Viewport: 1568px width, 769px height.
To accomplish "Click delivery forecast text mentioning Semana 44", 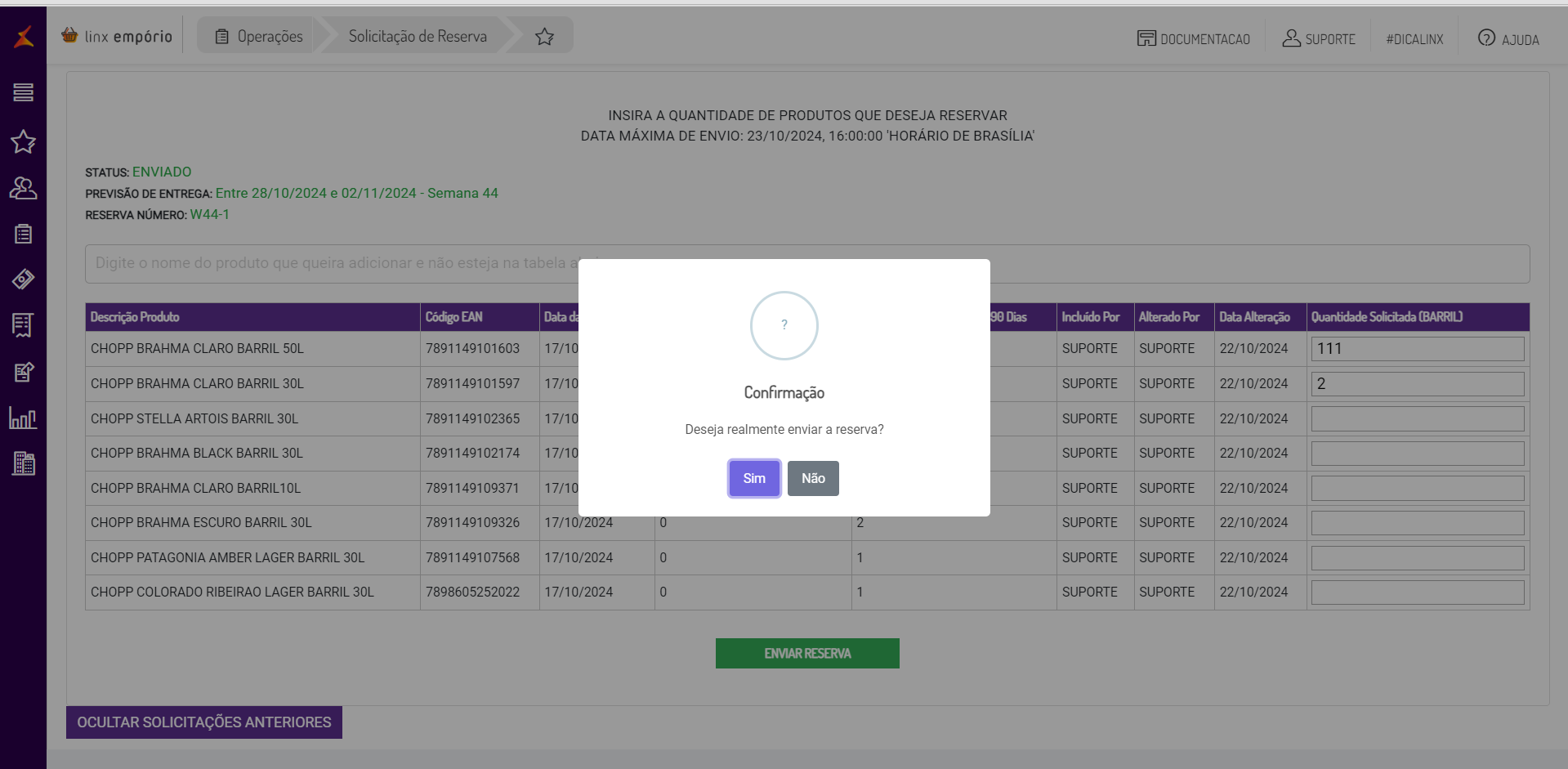I will pos(357,193).
